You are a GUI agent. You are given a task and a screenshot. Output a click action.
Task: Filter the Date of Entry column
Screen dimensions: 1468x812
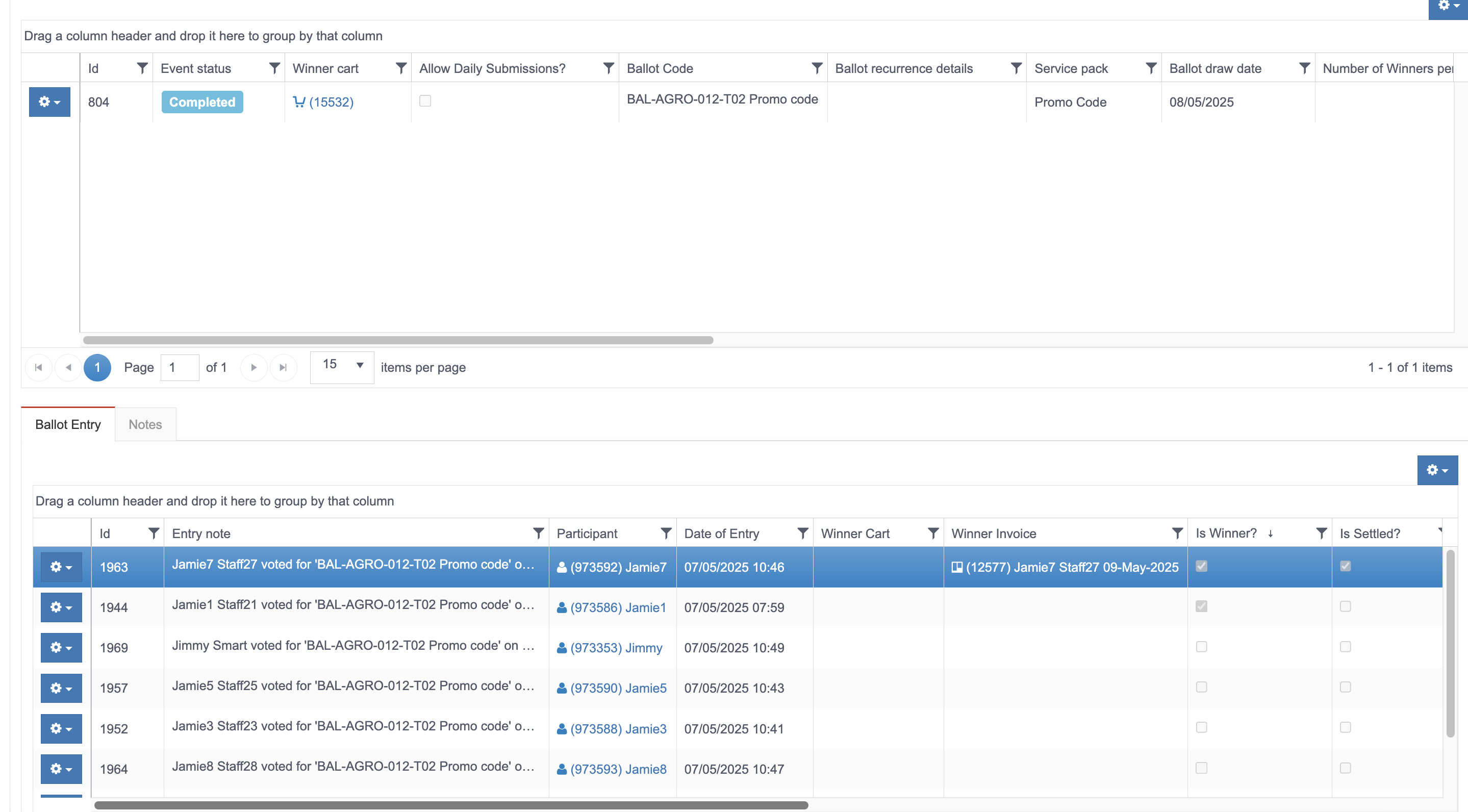(x=802, y=534)
